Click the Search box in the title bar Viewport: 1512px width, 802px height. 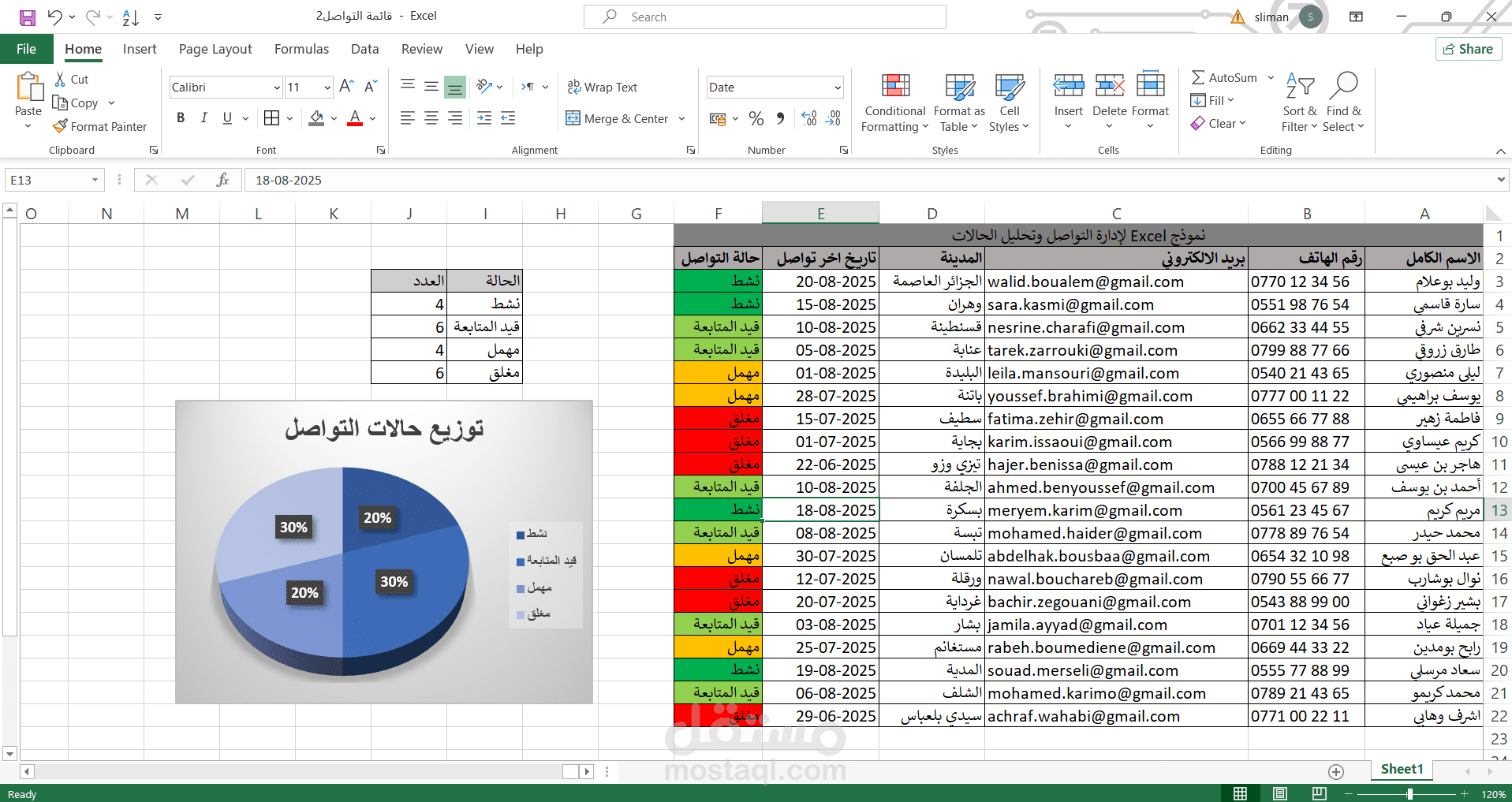point(764,17)
